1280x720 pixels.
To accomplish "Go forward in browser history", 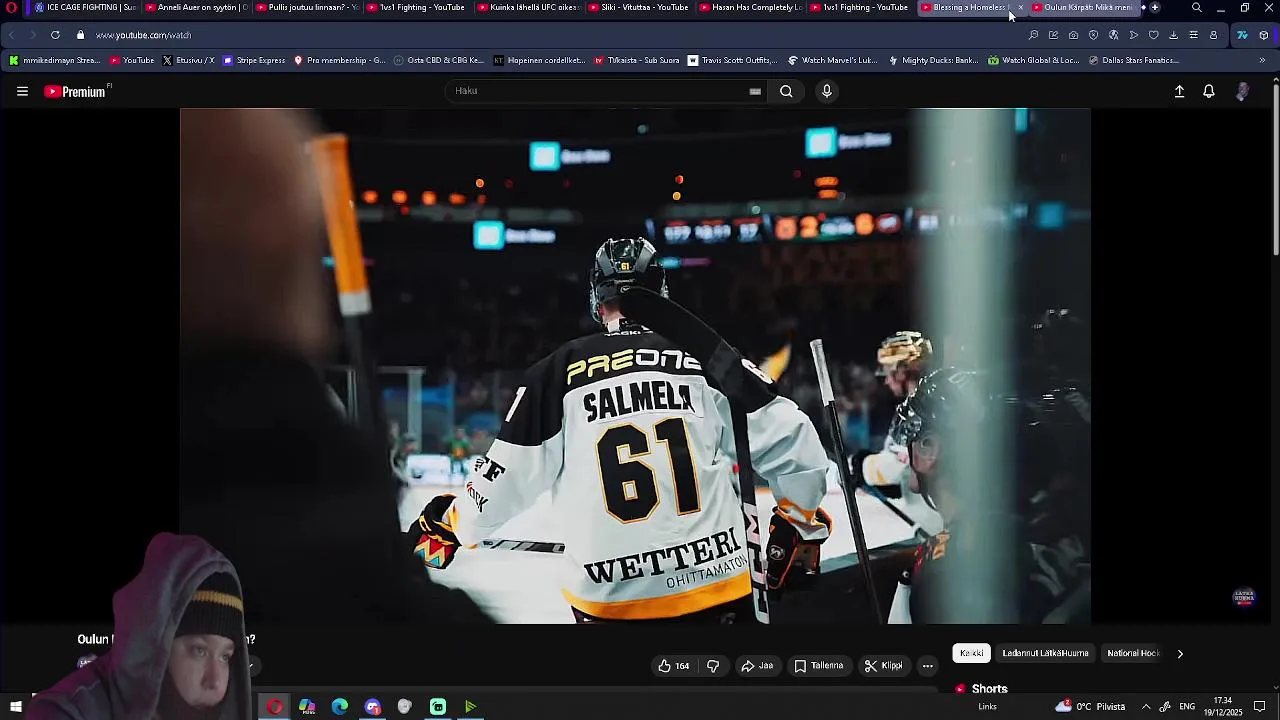I will click(33, 35).
